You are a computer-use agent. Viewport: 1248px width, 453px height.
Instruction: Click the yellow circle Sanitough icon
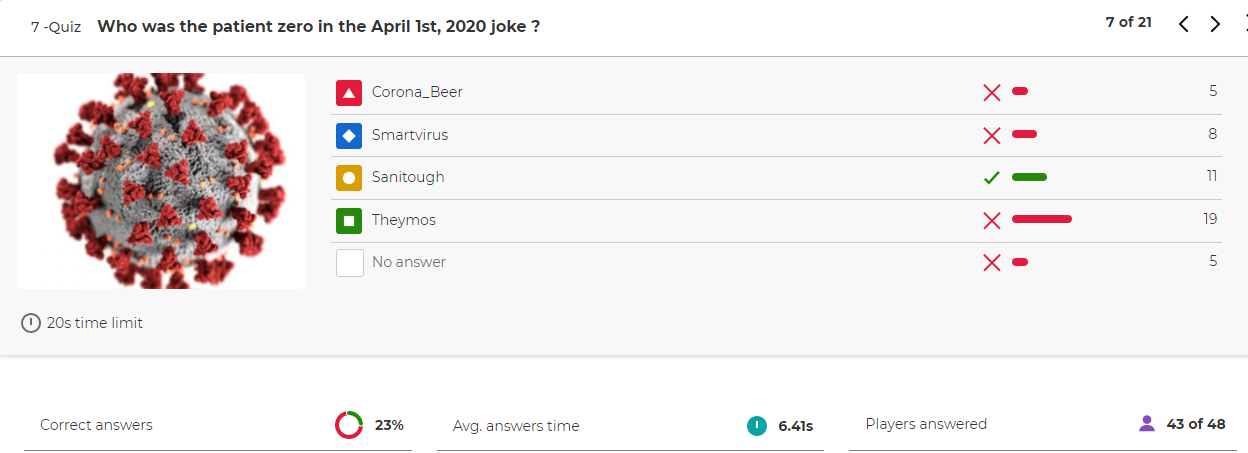(x=349, y=178)
